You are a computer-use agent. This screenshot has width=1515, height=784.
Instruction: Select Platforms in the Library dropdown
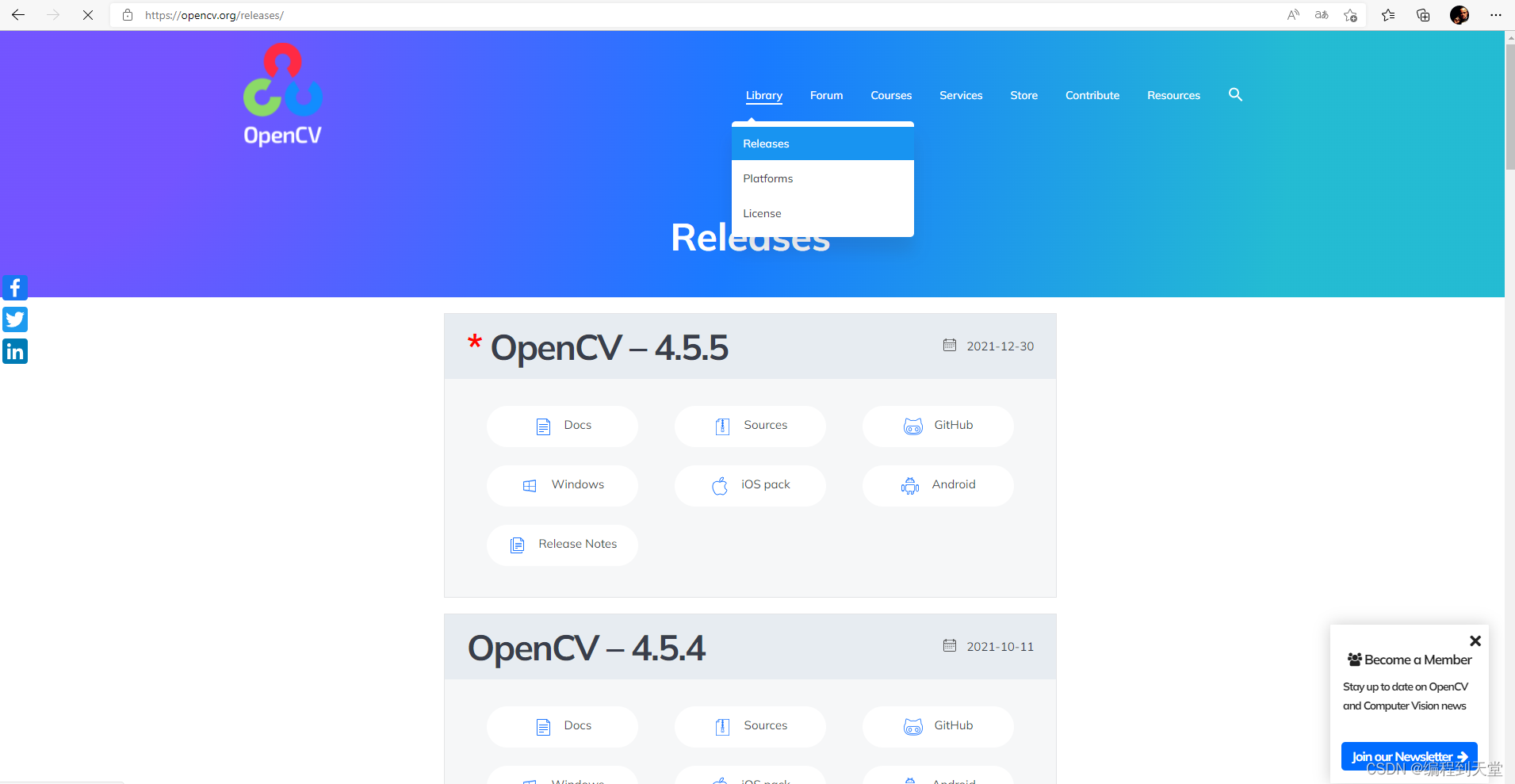[x=823, y=178]
